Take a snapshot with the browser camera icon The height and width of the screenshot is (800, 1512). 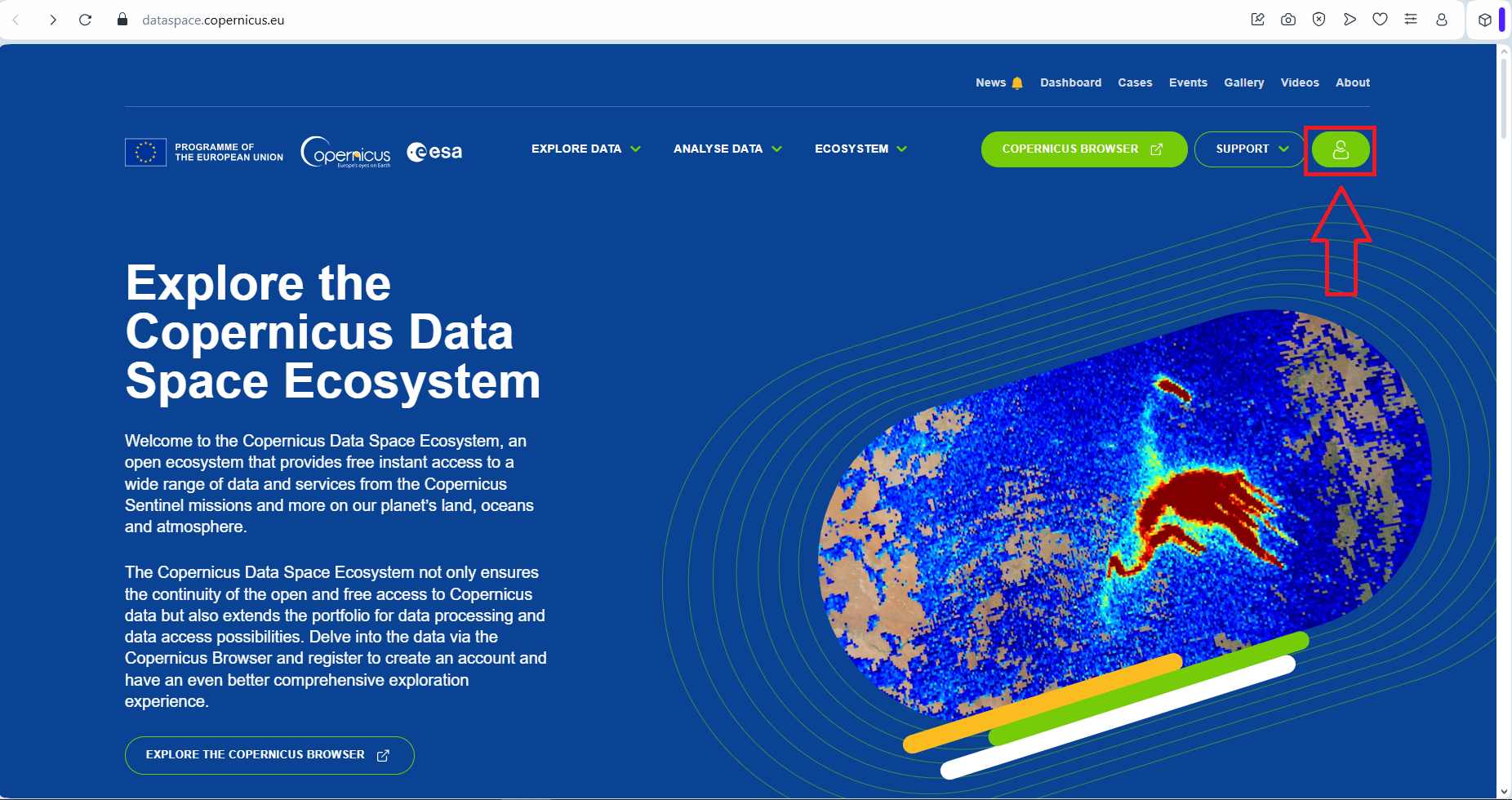click(1288, 20)
